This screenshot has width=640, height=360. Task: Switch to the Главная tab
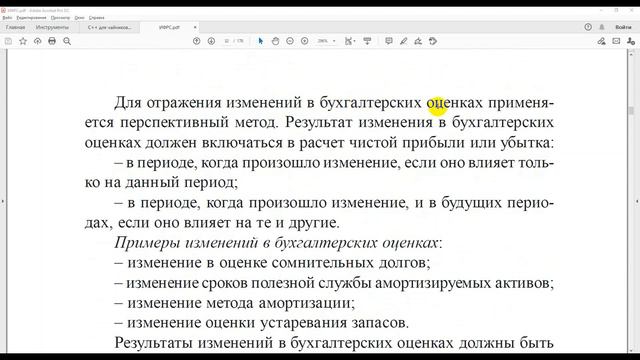(15, 27)
